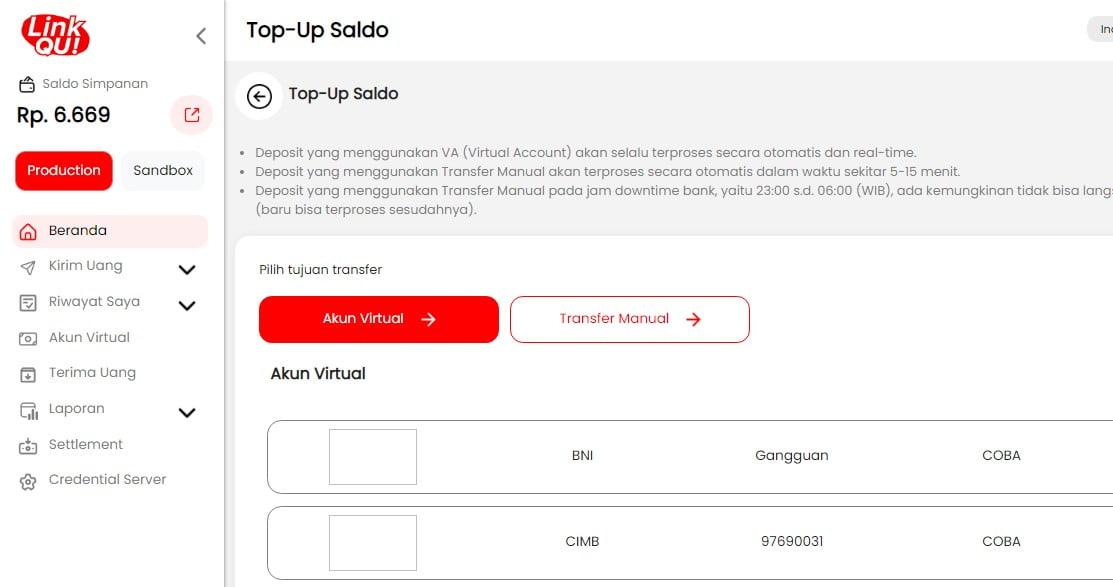Screen dimensions: 1113x587
Task: Collapse the sidebar with the left chevron
Action: click(x=200, y=34)
